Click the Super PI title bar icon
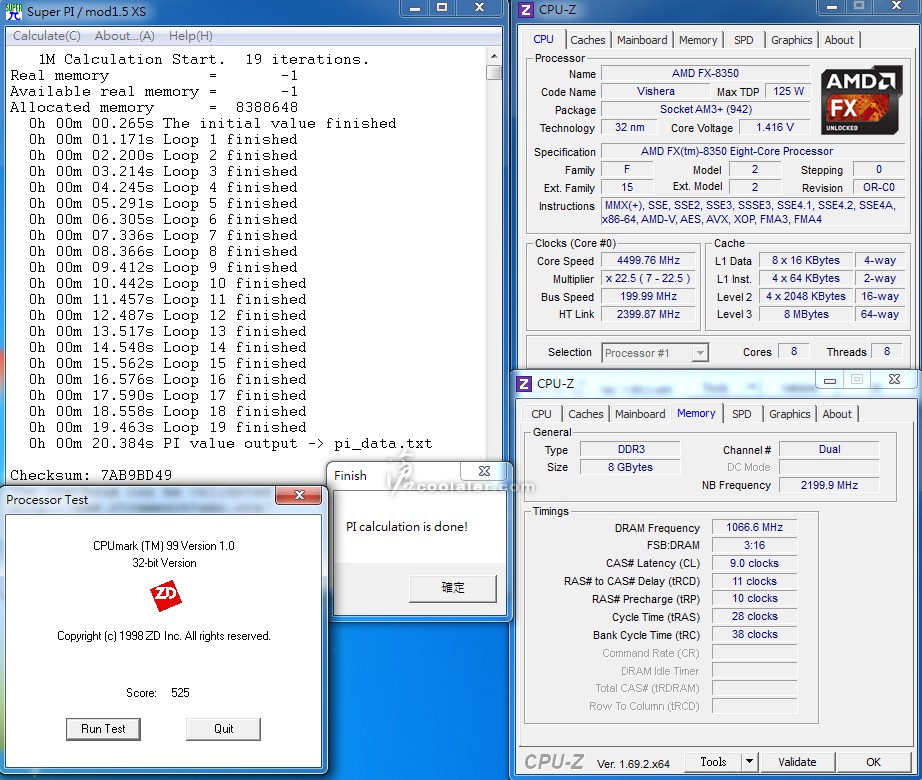The height and width of the screenshot is (780, 922). 11,9
